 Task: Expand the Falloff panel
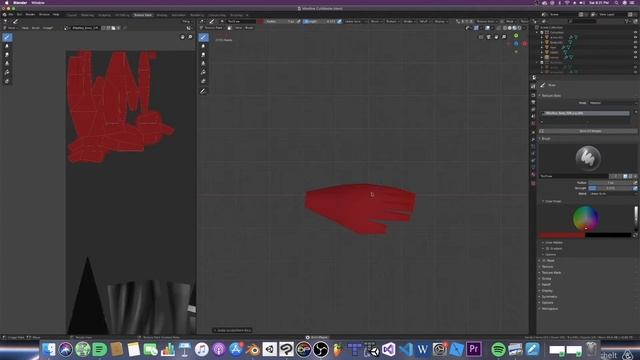(546, 284)
